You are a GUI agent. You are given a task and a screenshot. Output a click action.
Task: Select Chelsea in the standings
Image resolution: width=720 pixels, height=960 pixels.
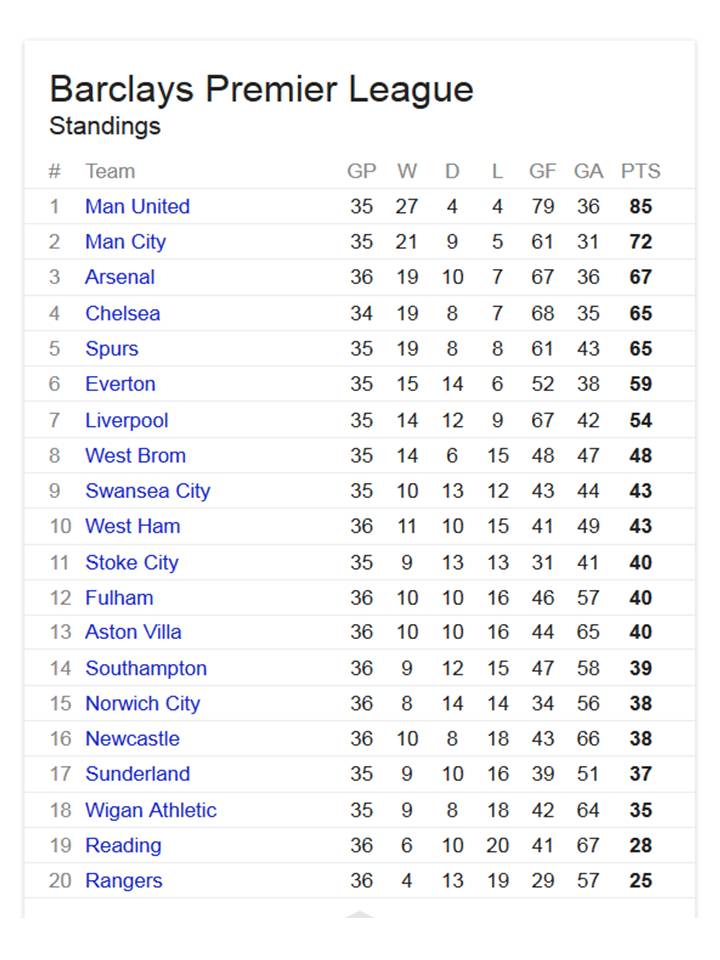coord(122,313)
